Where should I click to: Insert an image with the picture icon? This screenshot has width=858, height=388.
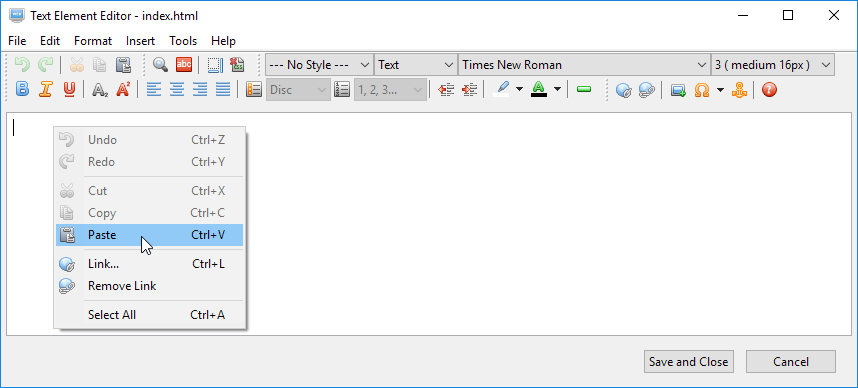pyautogui.click(x=678, y=89)
